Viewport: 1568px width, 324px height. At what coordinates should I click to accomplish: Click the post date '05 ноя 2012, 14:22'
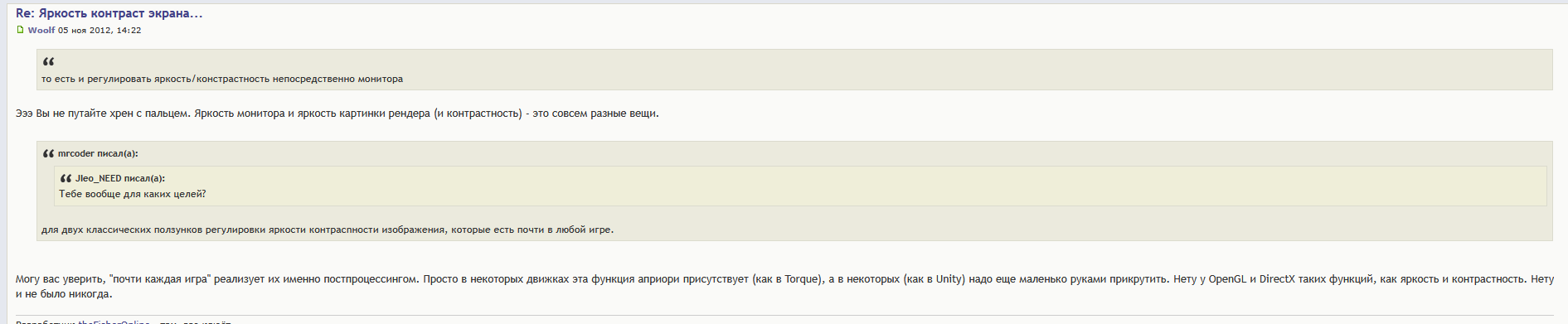(x=100, y=30)
